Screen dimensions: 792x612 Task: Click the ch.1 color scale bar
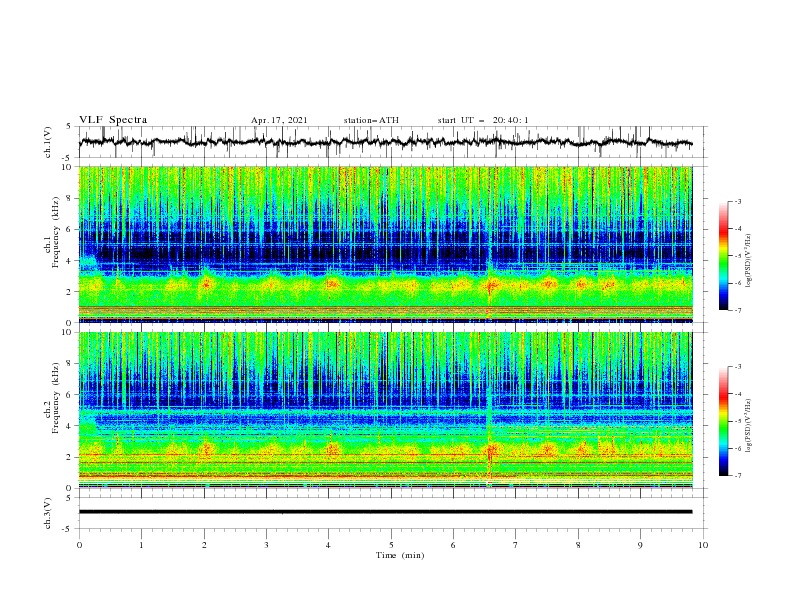[x=724, y=256]
